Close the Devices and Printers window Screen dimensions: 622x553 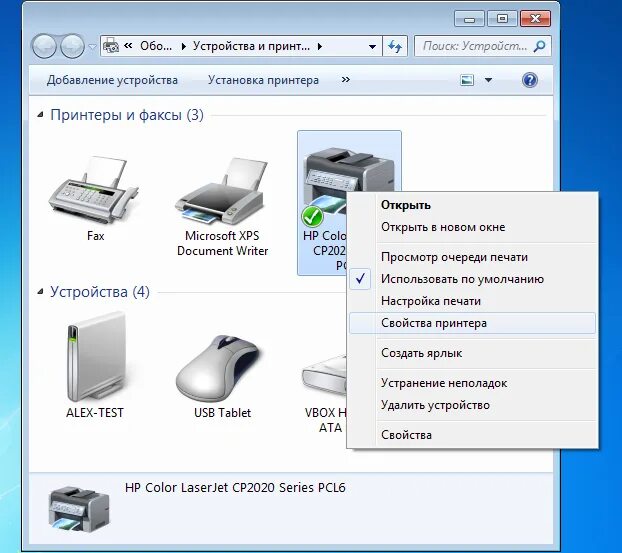(535, 19)
